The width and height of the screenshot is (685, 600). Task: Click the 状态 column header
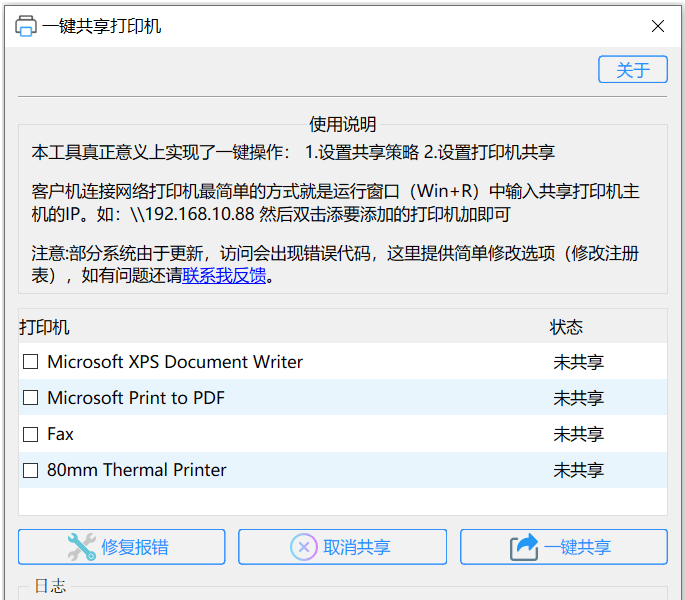pyautogui.click(x=566, y=327)
